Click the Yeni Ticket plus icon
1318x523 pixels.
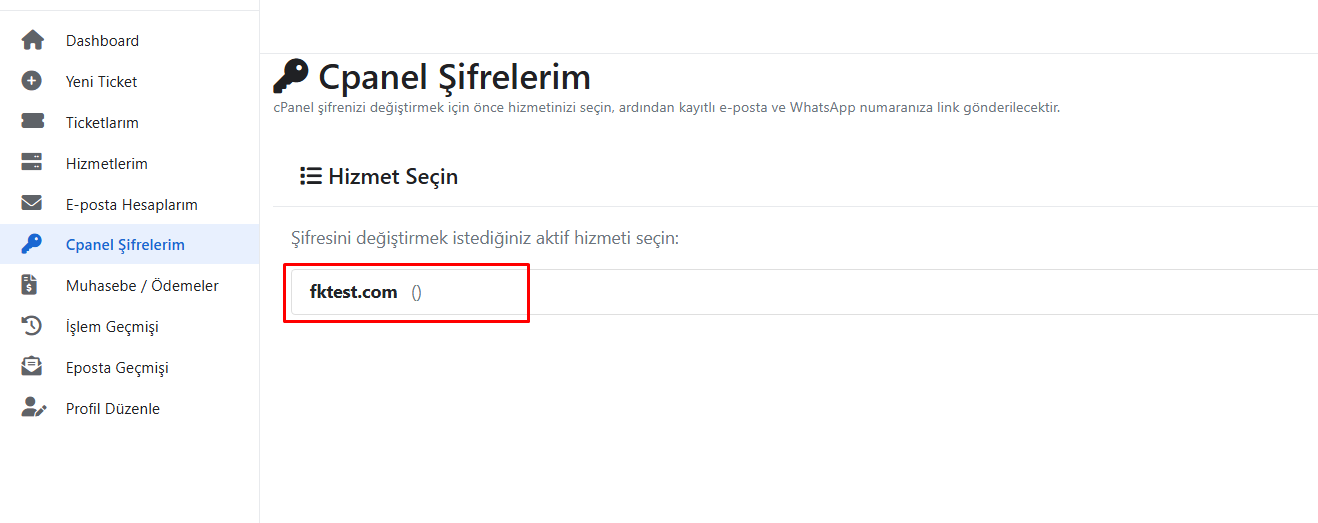[x=32, y=82]
